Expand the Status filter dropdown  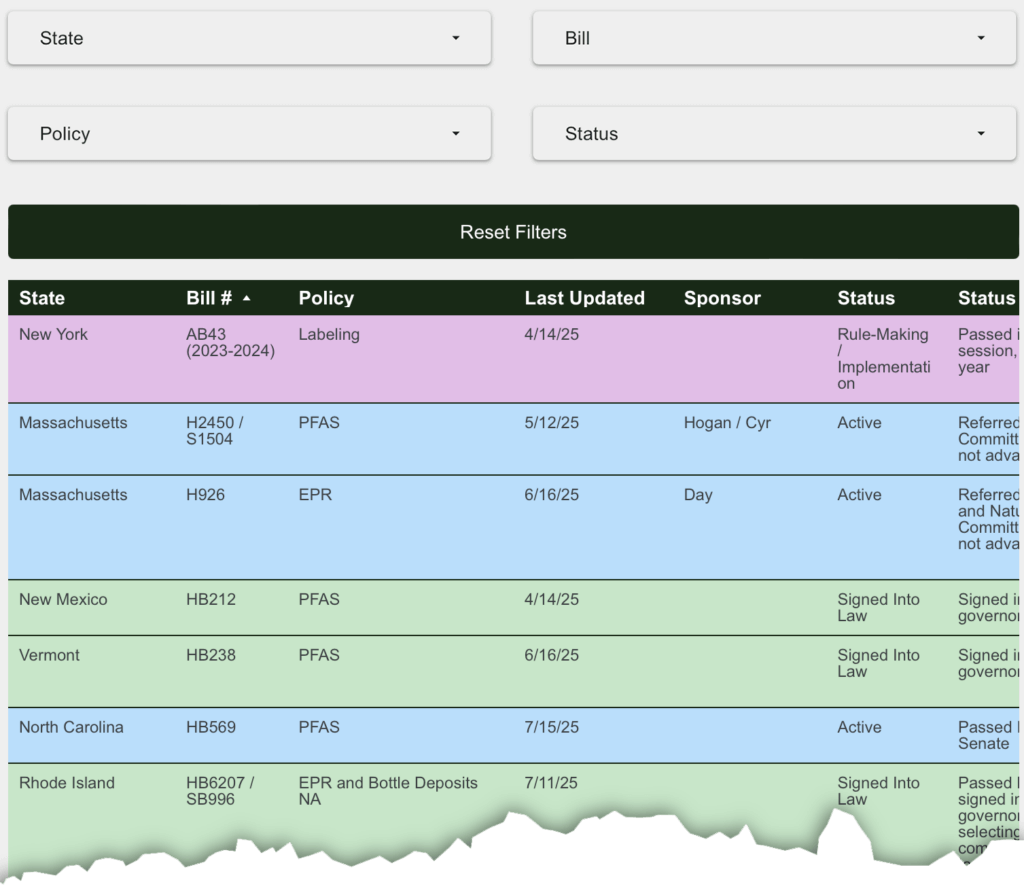pos(774,134)
